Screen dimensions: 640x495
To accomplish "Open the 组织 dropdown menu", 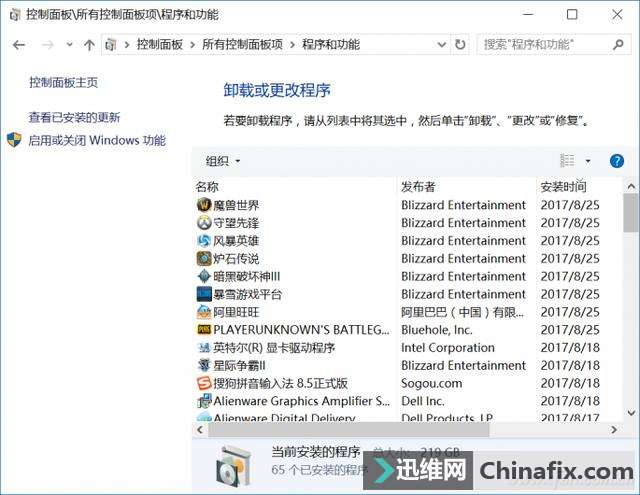I will (x=223, y=161).
